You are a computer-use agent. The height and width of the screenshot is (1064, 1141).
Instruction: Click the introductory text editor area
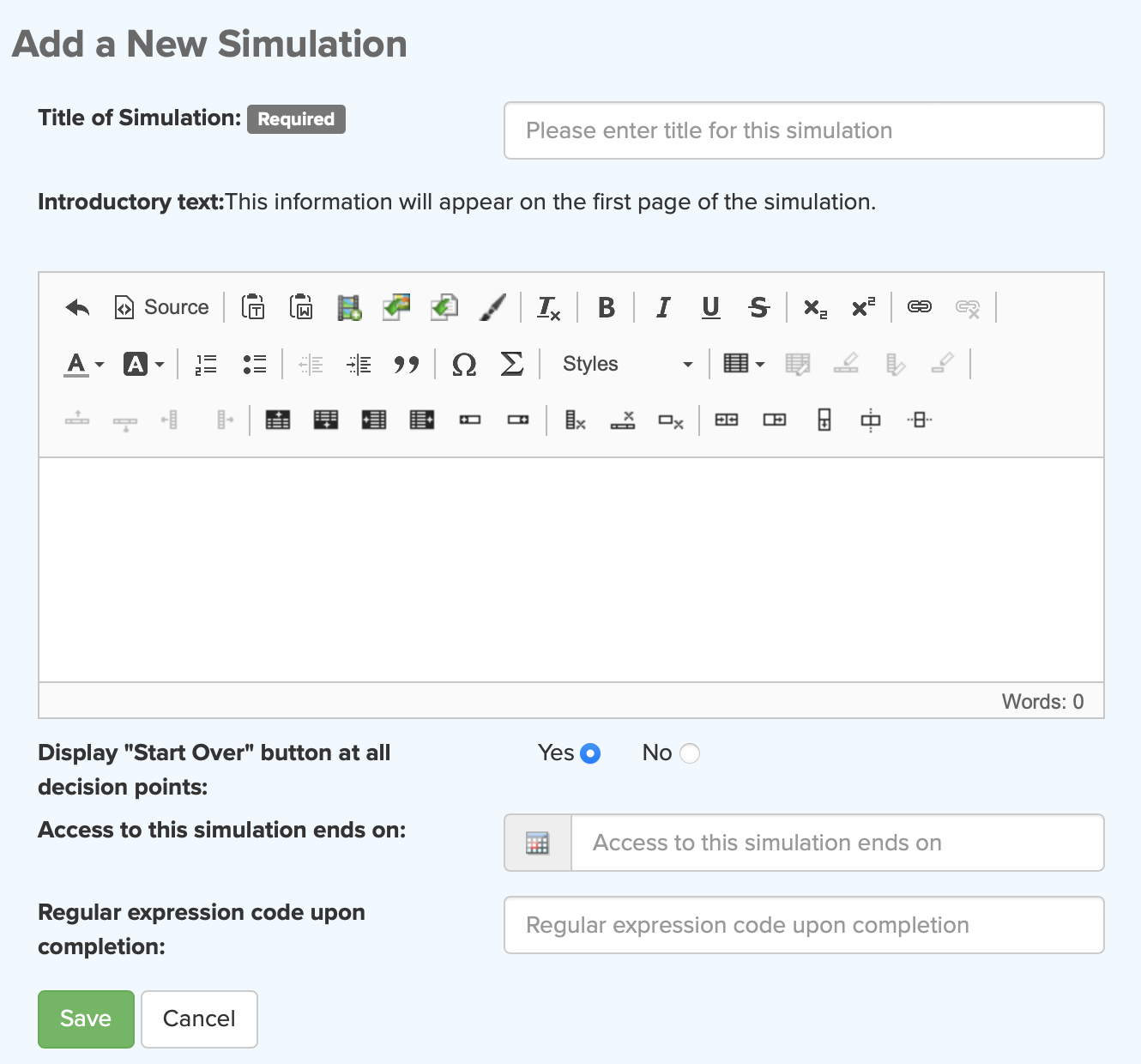pos(571,570)
